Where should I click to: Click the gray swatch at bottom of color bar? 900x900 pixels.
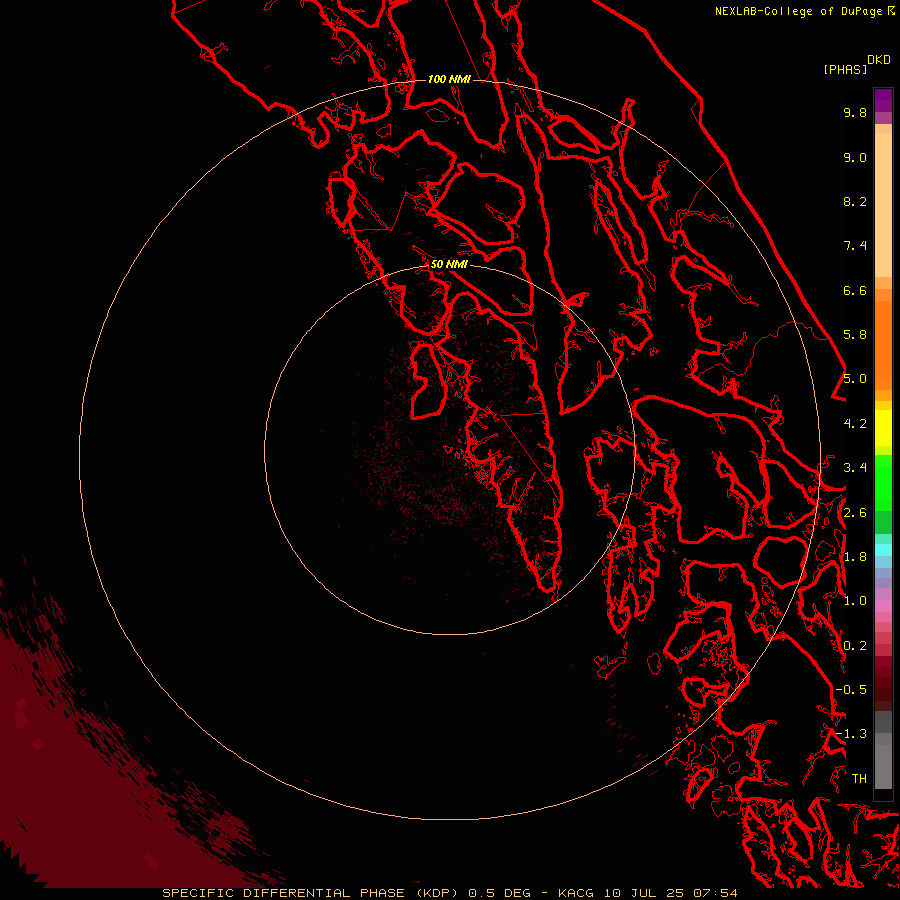[883, 766]
